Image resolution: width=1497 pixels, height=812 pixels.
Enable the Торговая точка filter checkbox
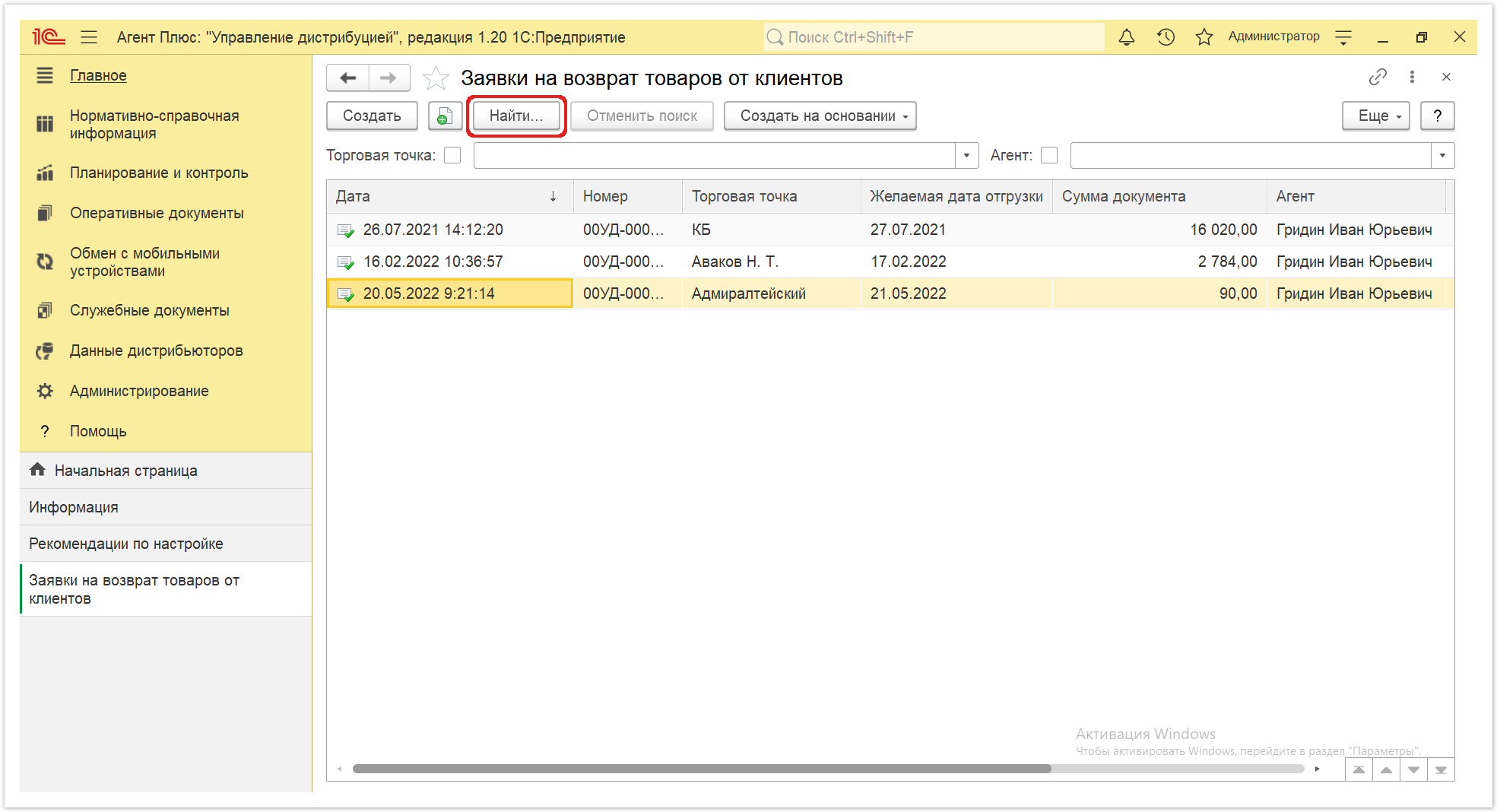(x=452, y=155)
